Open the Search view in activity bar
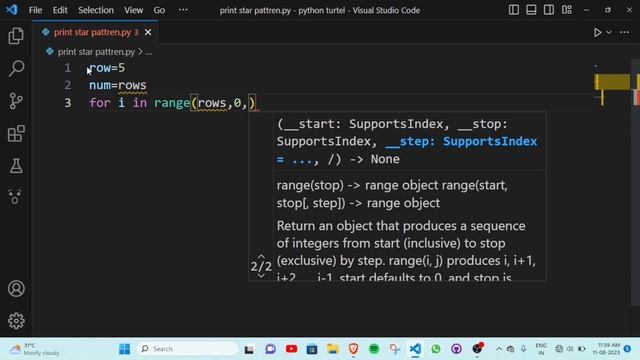Image resolution: width=640 pixels, height=360 pixels. 16,69
